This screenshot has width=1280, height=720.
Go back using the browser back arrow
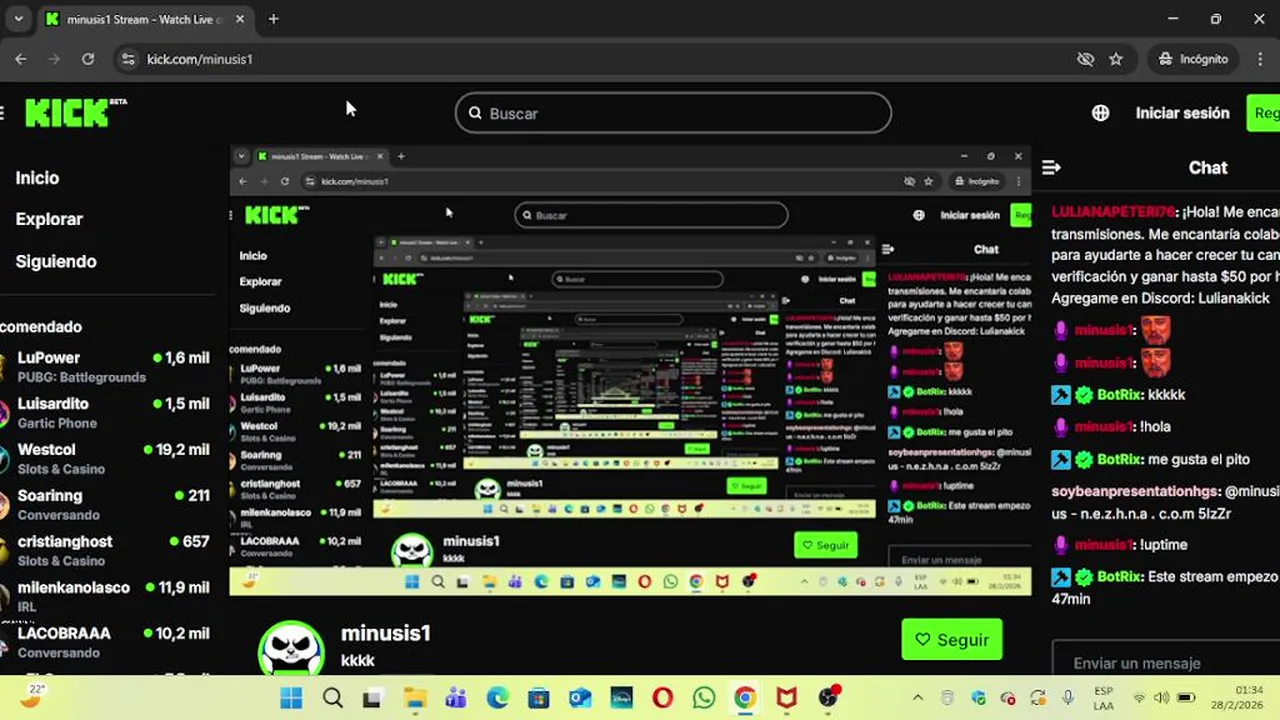[x=21, y=59]
